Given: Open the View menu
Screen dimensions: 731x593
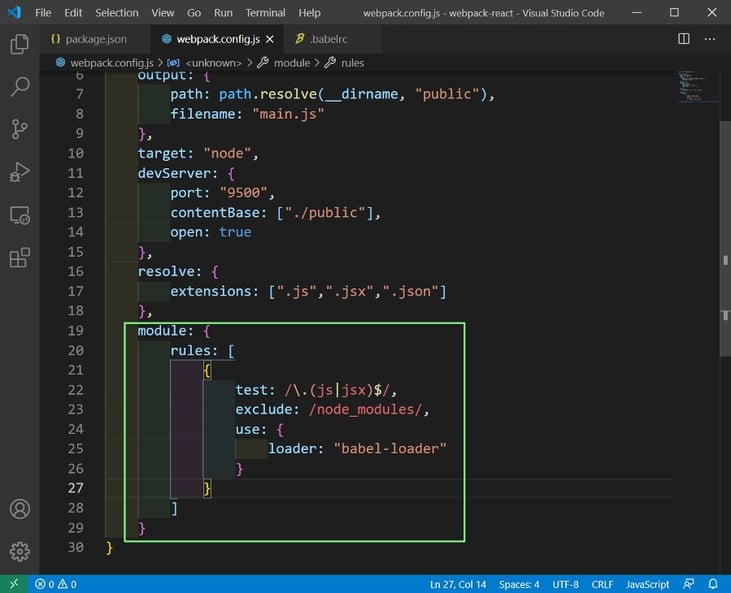Looking at the screenshot, I should click(x=163, y=13).
